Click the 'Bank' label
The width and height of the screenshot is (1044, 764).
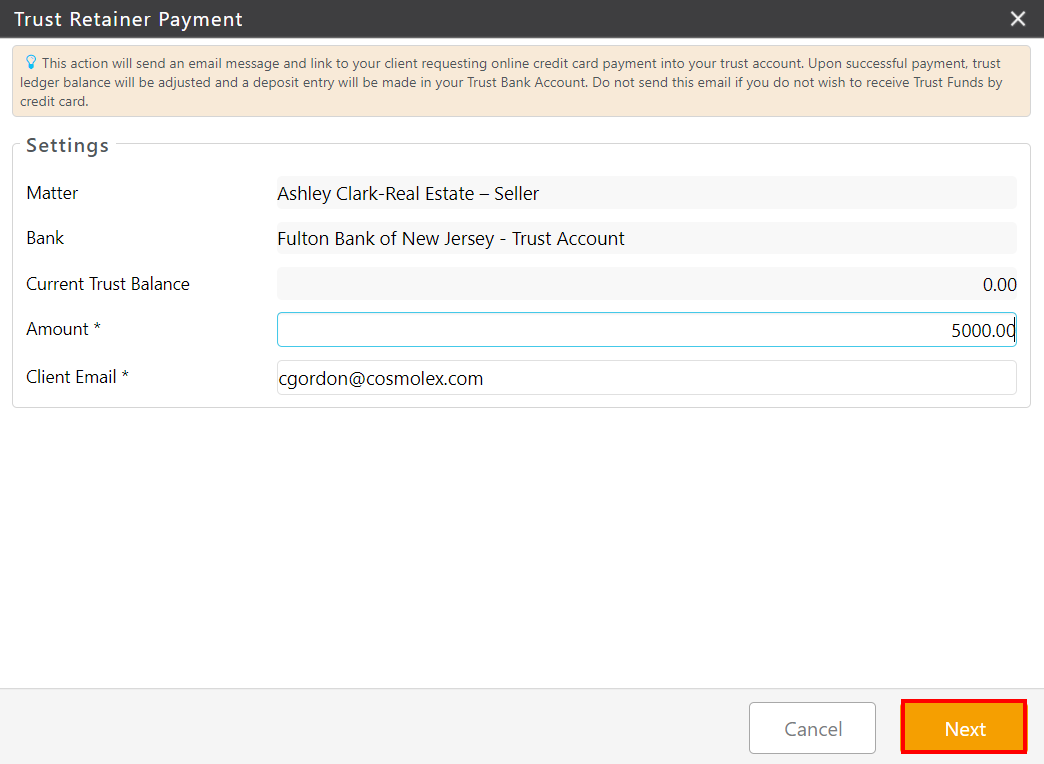[x=45, y=238]
